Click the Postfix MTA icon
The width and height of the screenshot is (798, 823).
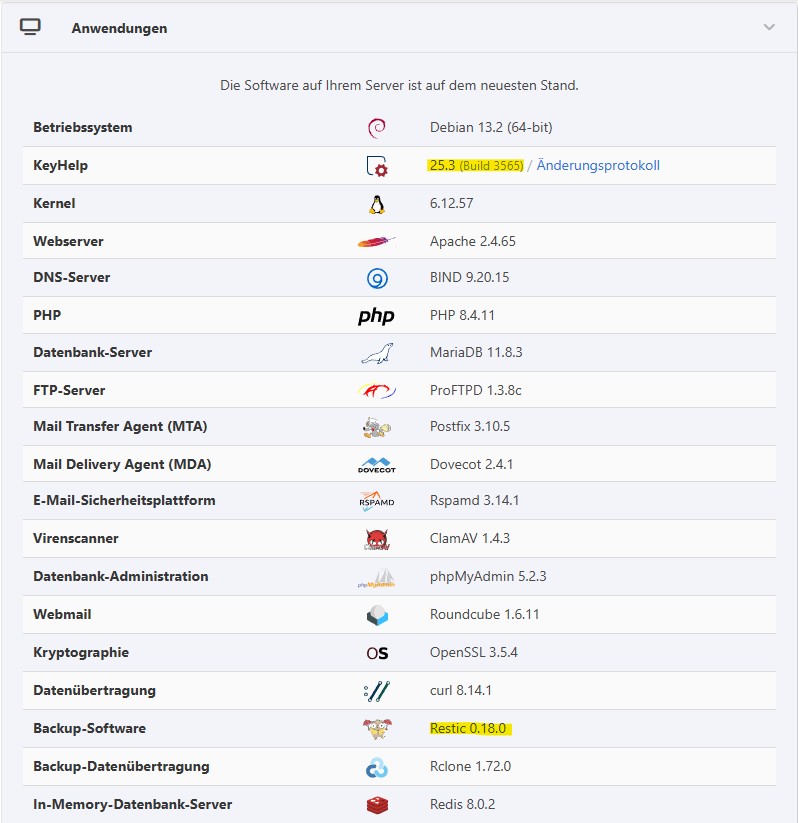pyautogui.click(x=376, y=428)
